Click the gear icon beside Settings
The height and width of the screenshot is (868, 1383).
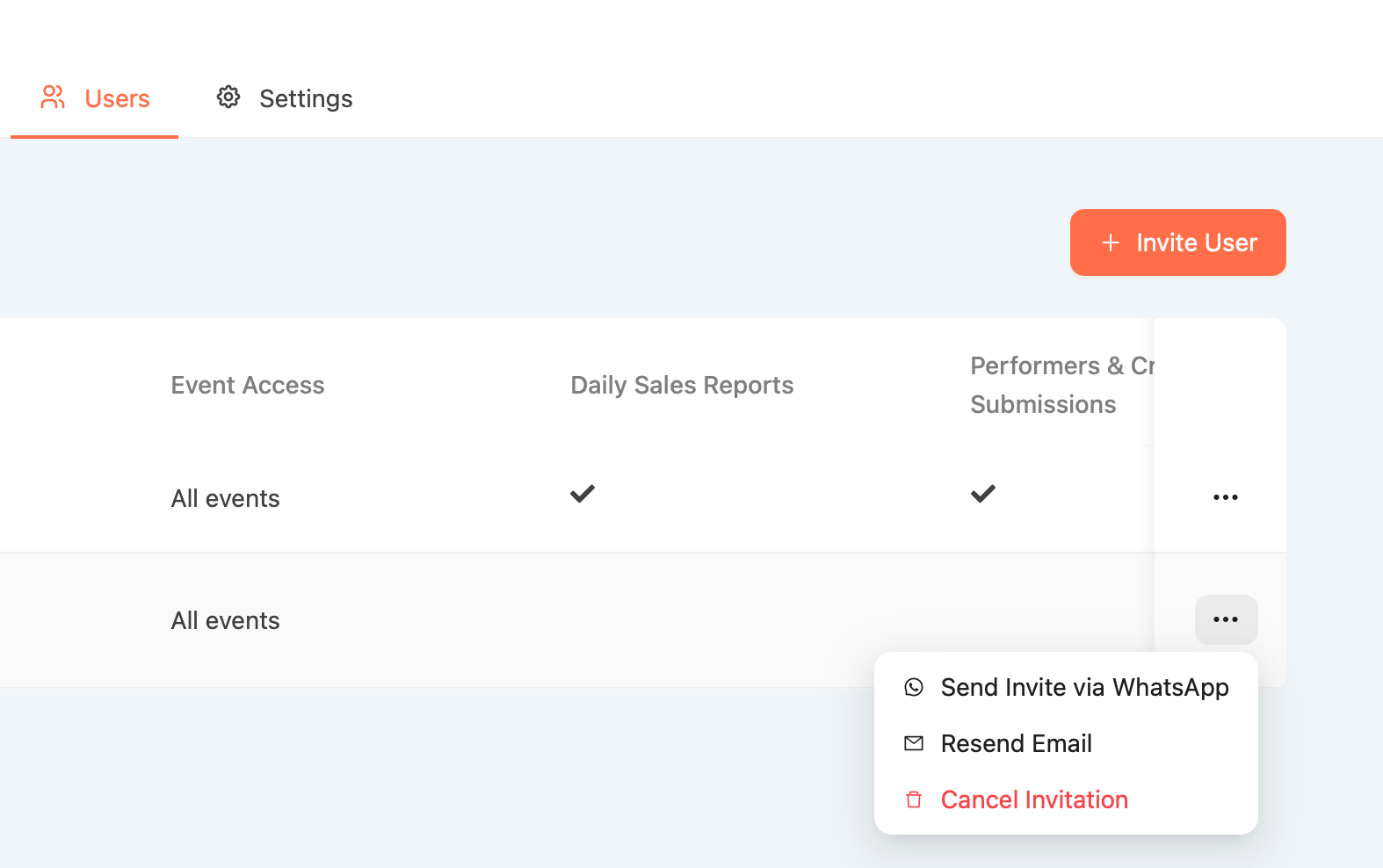pos(228,98)
